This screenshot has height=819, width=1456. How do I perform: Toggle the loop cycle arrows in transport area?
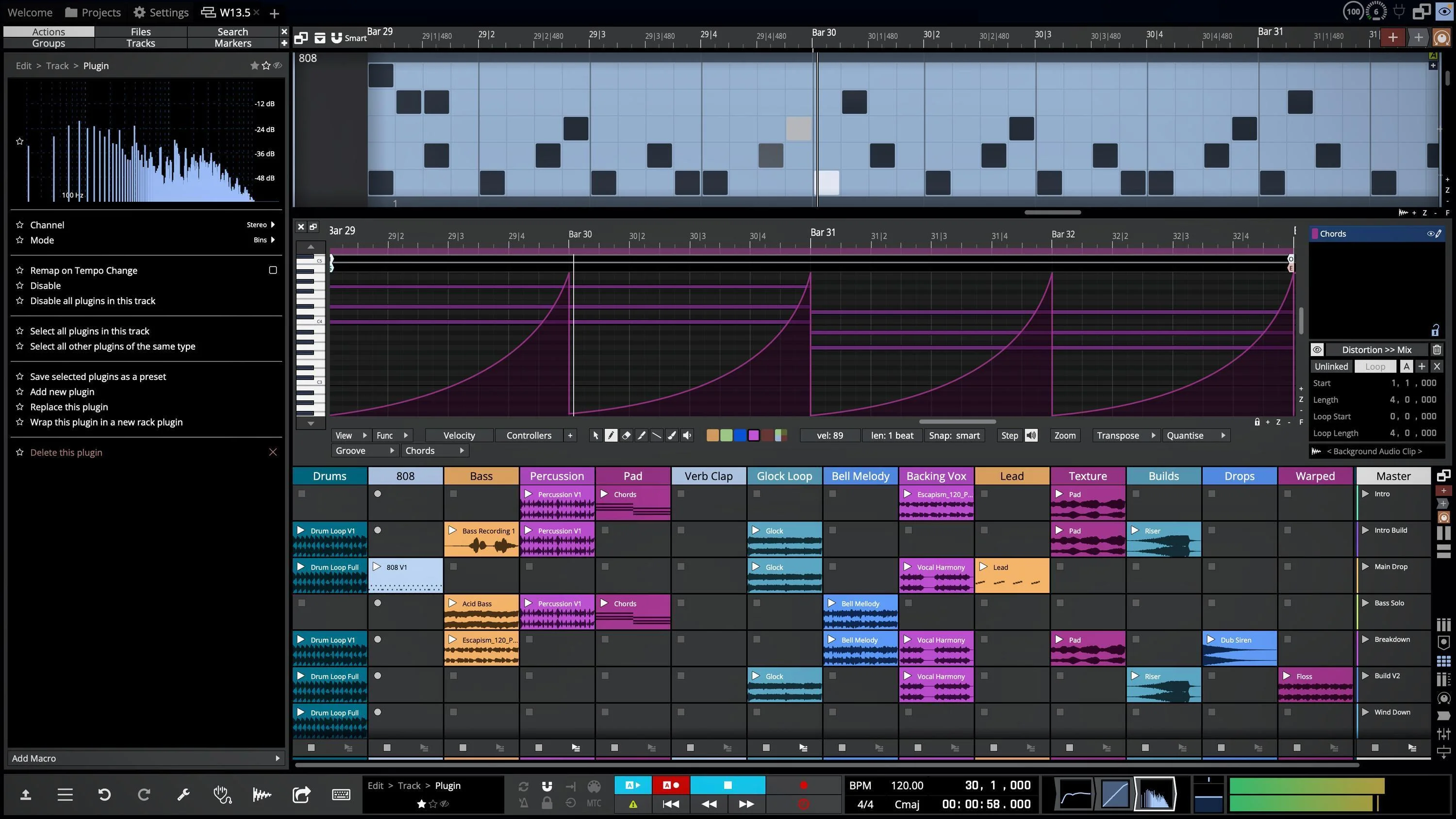523,786
